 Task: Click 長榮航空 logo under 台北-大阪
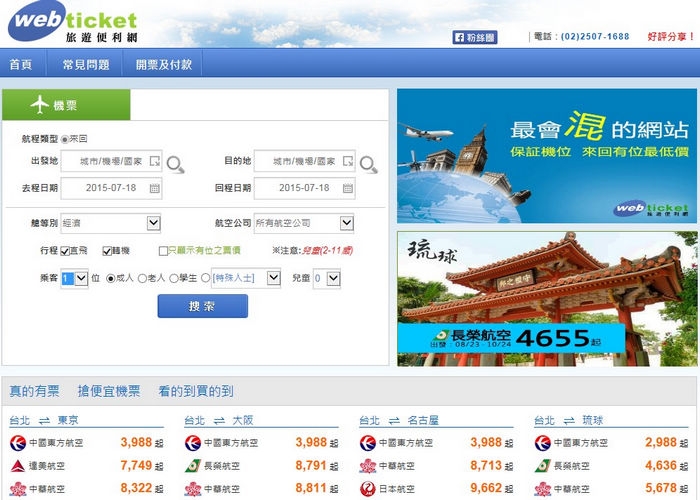(193, 466)
